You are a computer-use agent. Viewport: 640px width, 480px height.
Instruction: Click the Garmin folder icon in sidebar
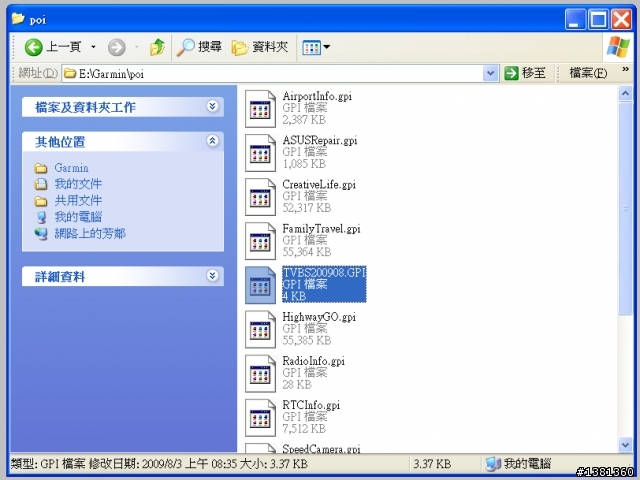[x=40, y=168]
